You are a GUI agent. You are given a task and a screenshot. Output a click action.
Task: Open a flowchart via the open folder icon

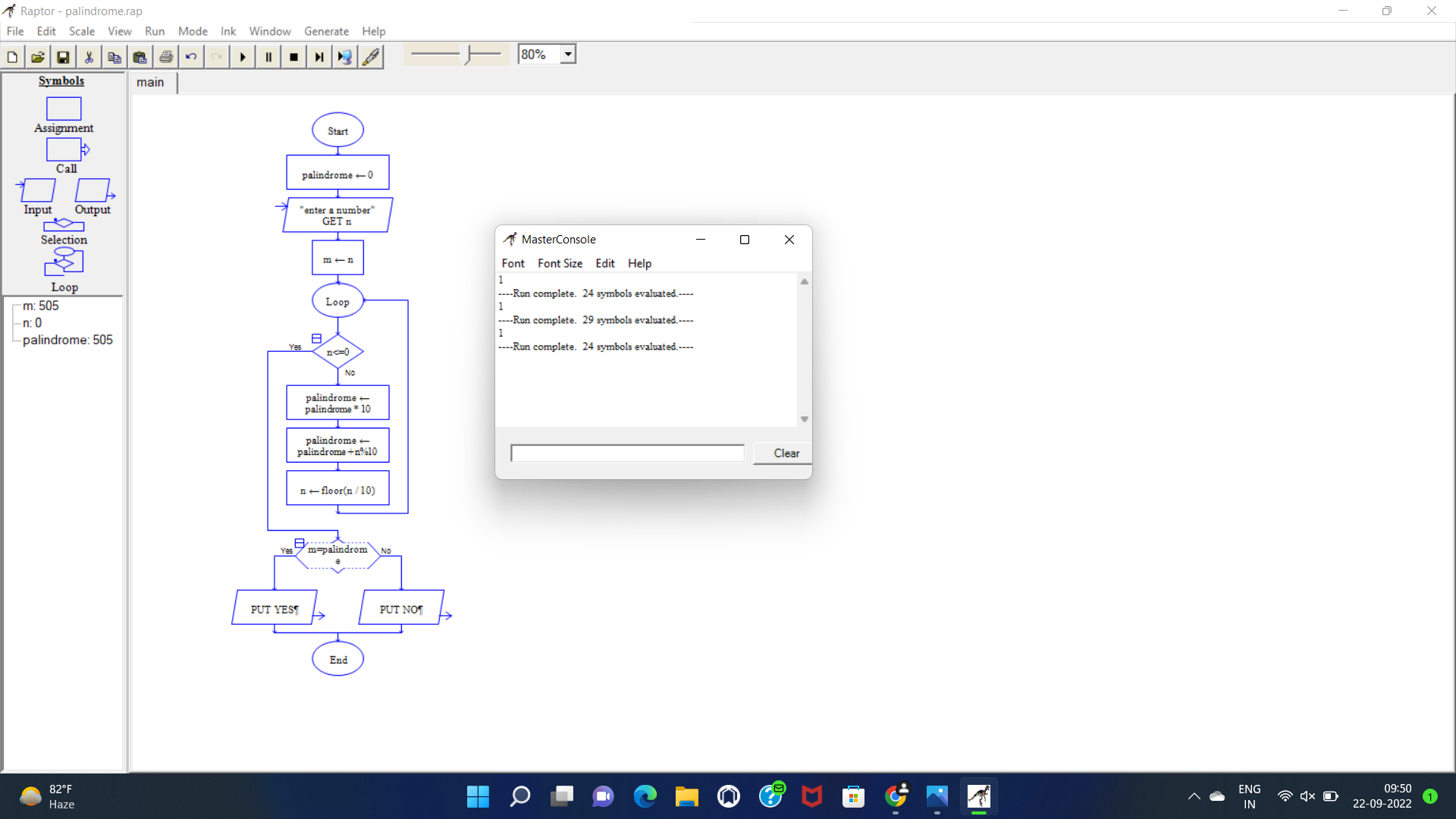[37, 56]
